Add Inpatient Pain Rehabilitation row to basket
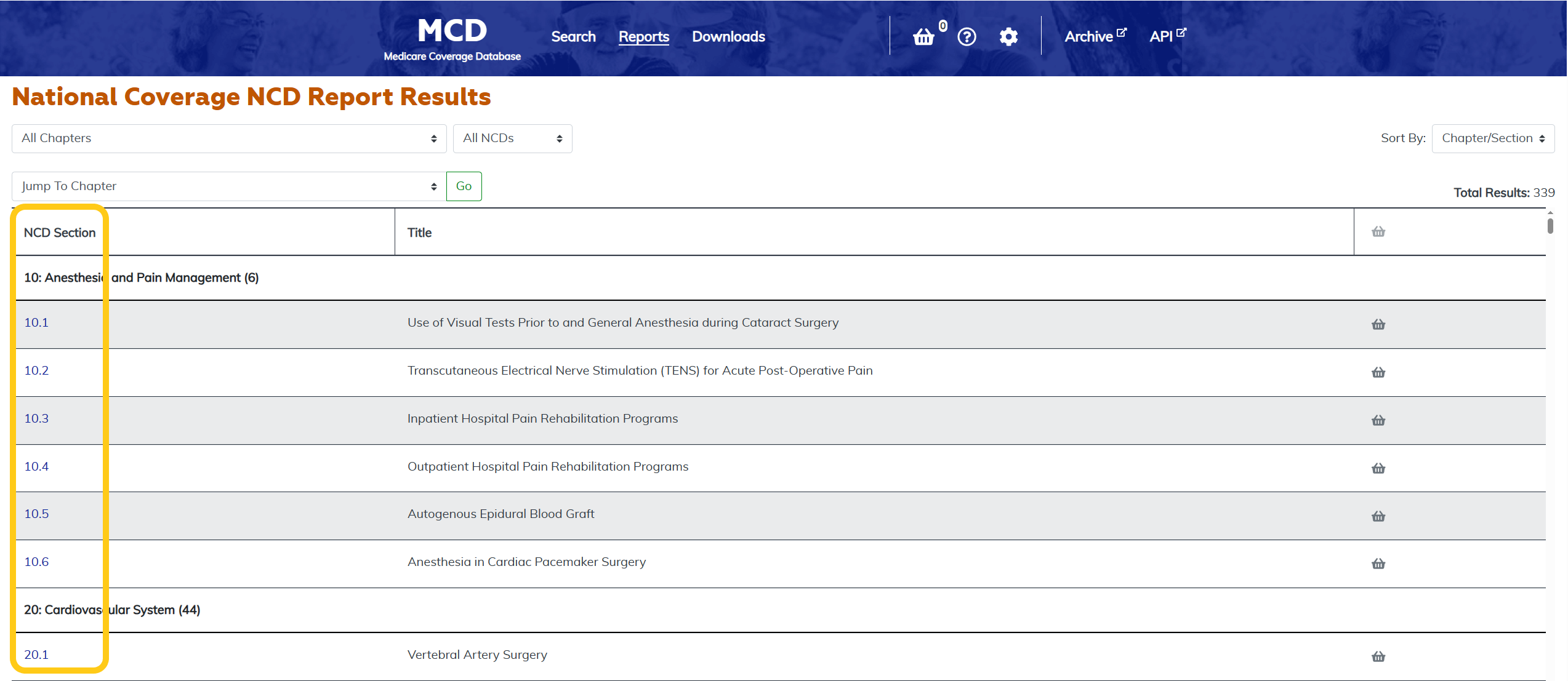The width and height of the screenshot is (1568, 681). click(1378, 420)
